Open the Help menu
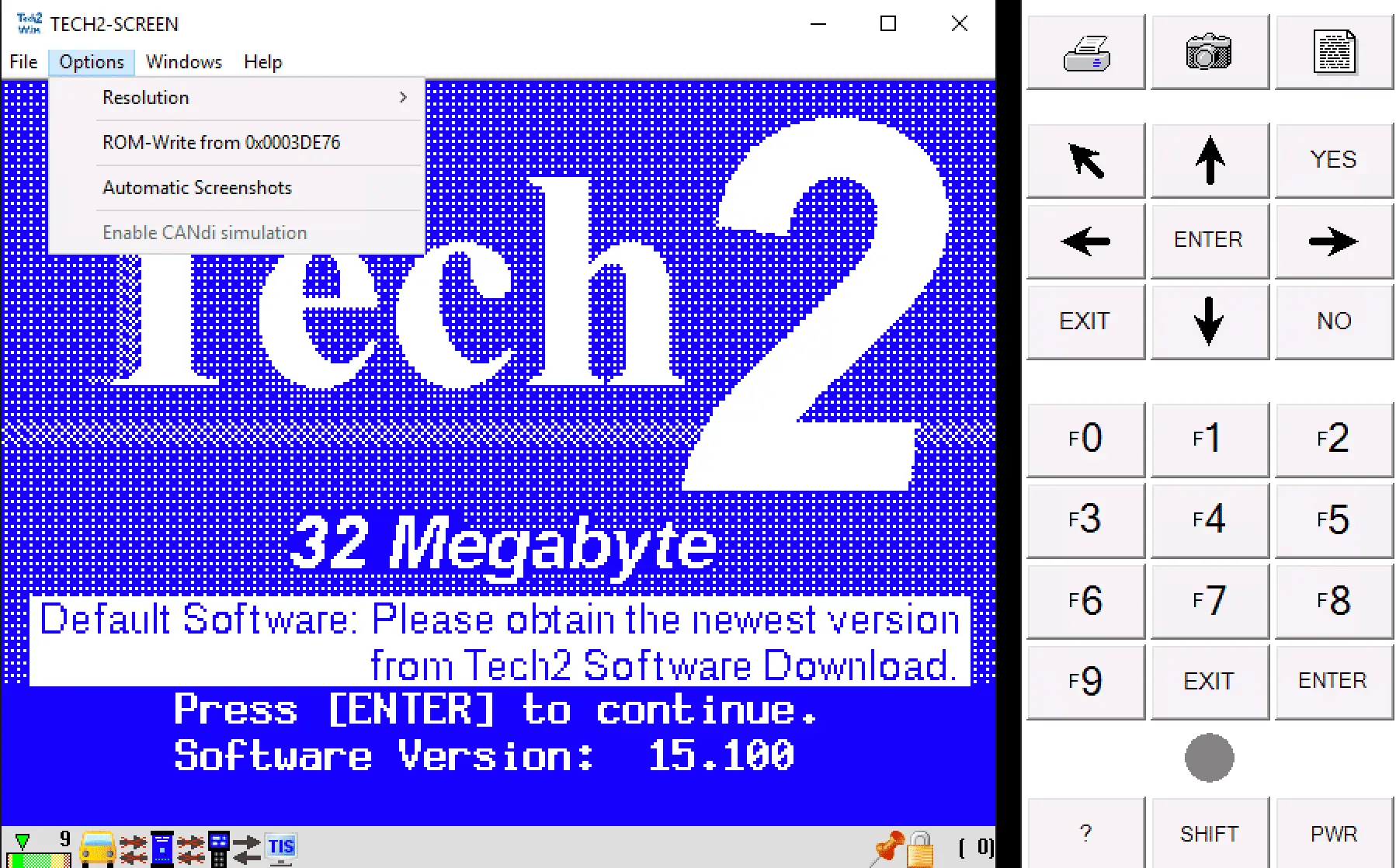 [262, 62]
